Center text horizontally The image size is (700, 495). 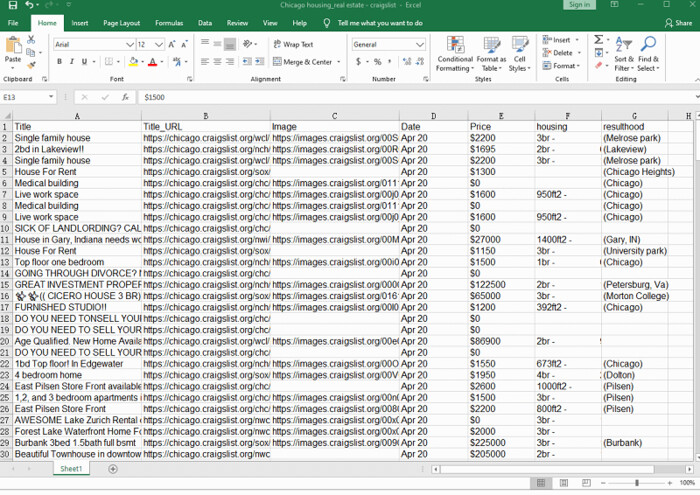pyautogui.click(x=217, y=62)
